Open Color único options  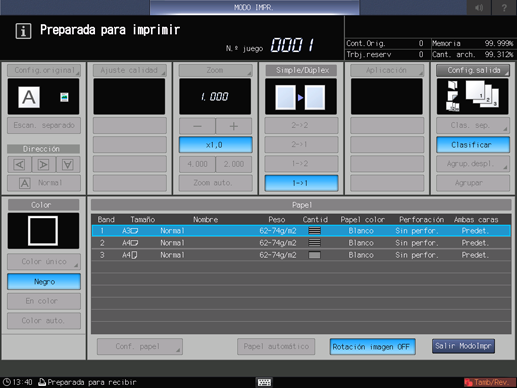click(x=44, y=262)
